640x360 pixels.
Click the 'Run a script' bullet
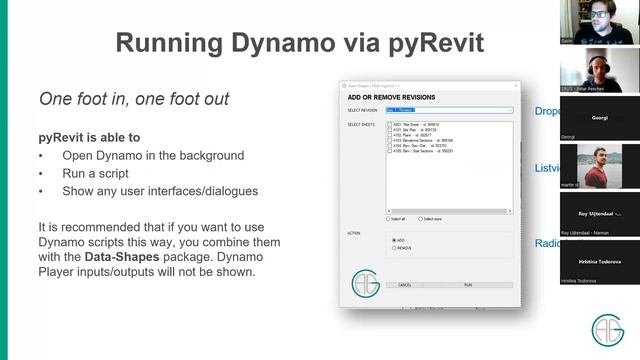[95, 173]
